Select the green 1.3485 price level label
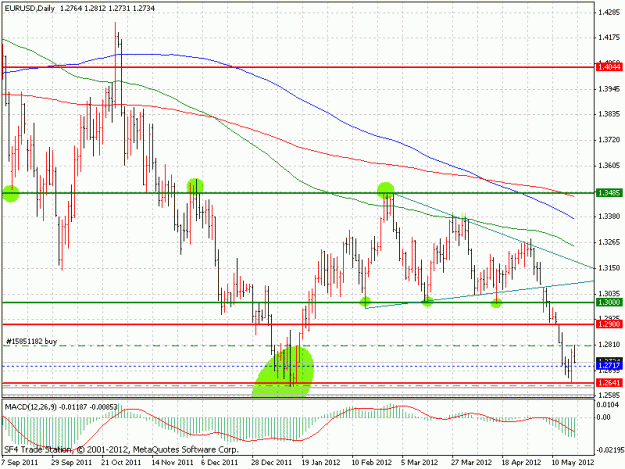Image resolution: width=625 pixels, height=469 pixels. 609,193
